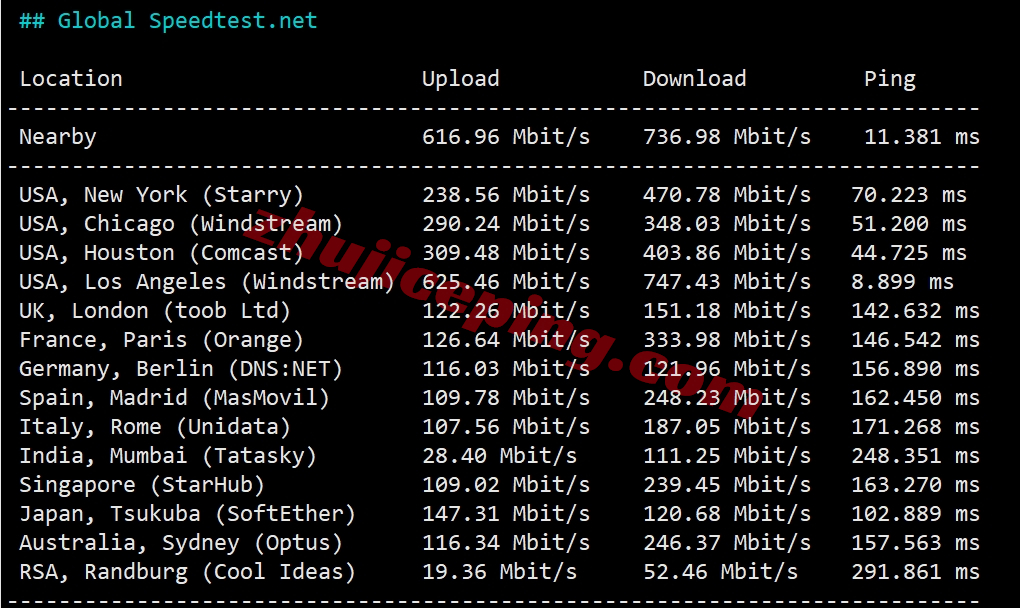Click the 736.98 Mbit/s Nearby download value
The image size is (1020, 608).
pyautogui.click(x=727, y=137)
